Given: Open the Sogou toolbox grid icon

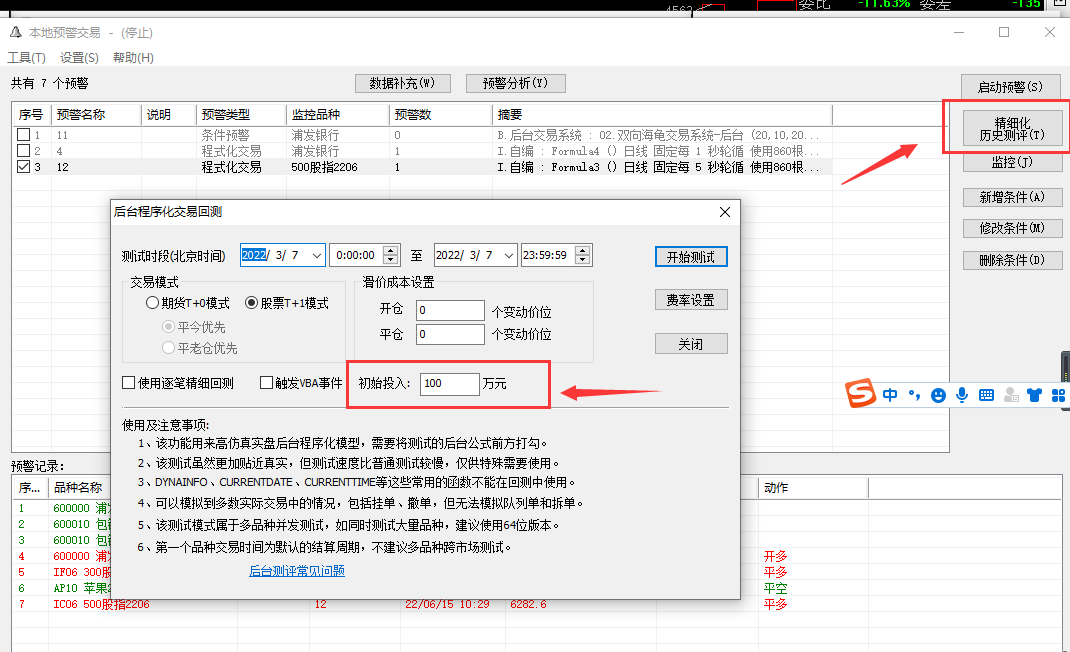Looking at the screenshot, I should (x=1058, y=395).
